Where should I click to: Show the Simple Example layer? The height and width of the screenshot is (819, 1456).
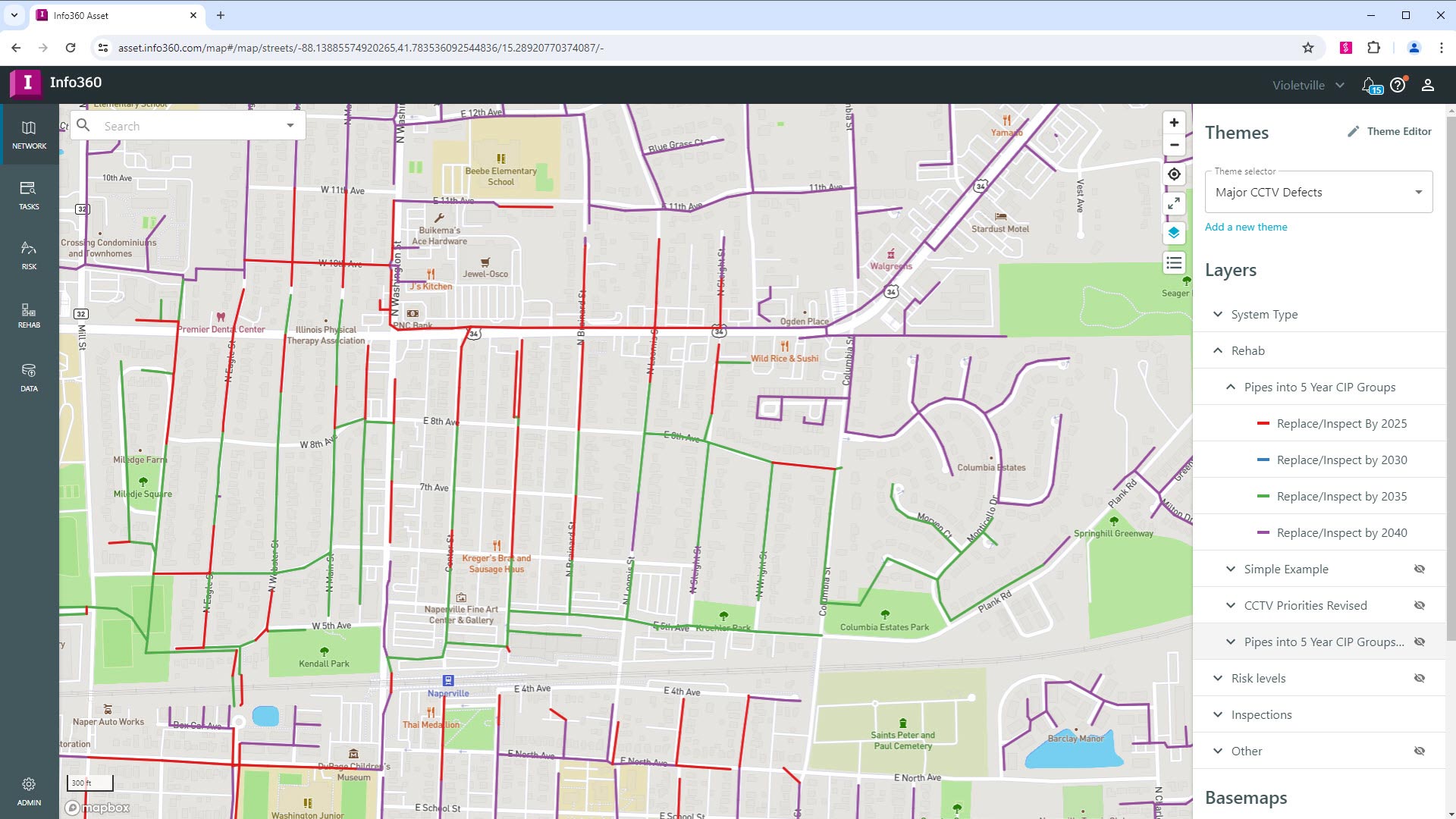(x=1419, y=570)
